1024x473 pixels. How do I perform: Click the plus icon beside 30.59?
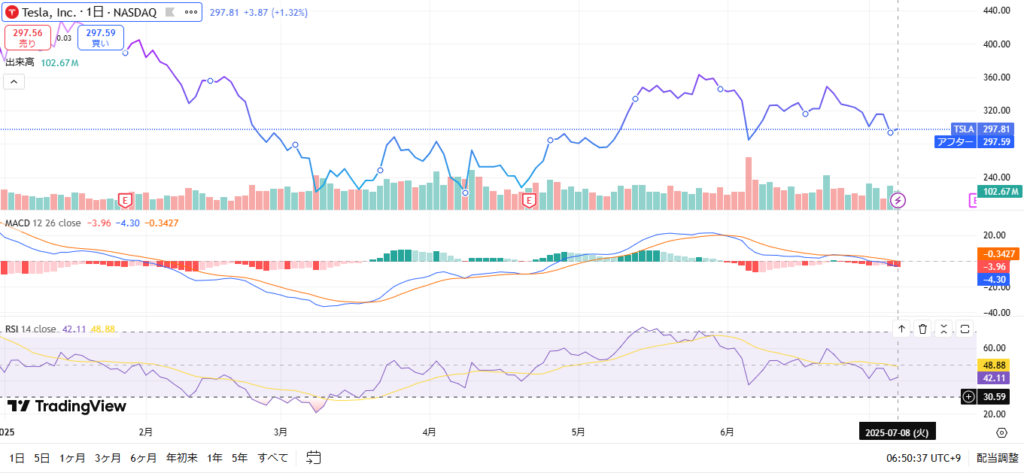(x=968, y=396)
